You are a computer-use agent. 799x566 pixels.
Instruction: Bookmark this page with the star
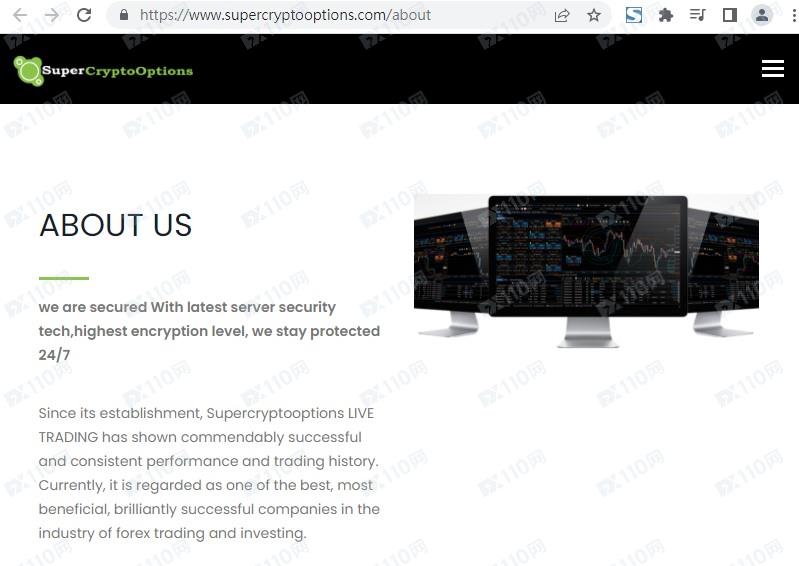[x=594, y=16]
